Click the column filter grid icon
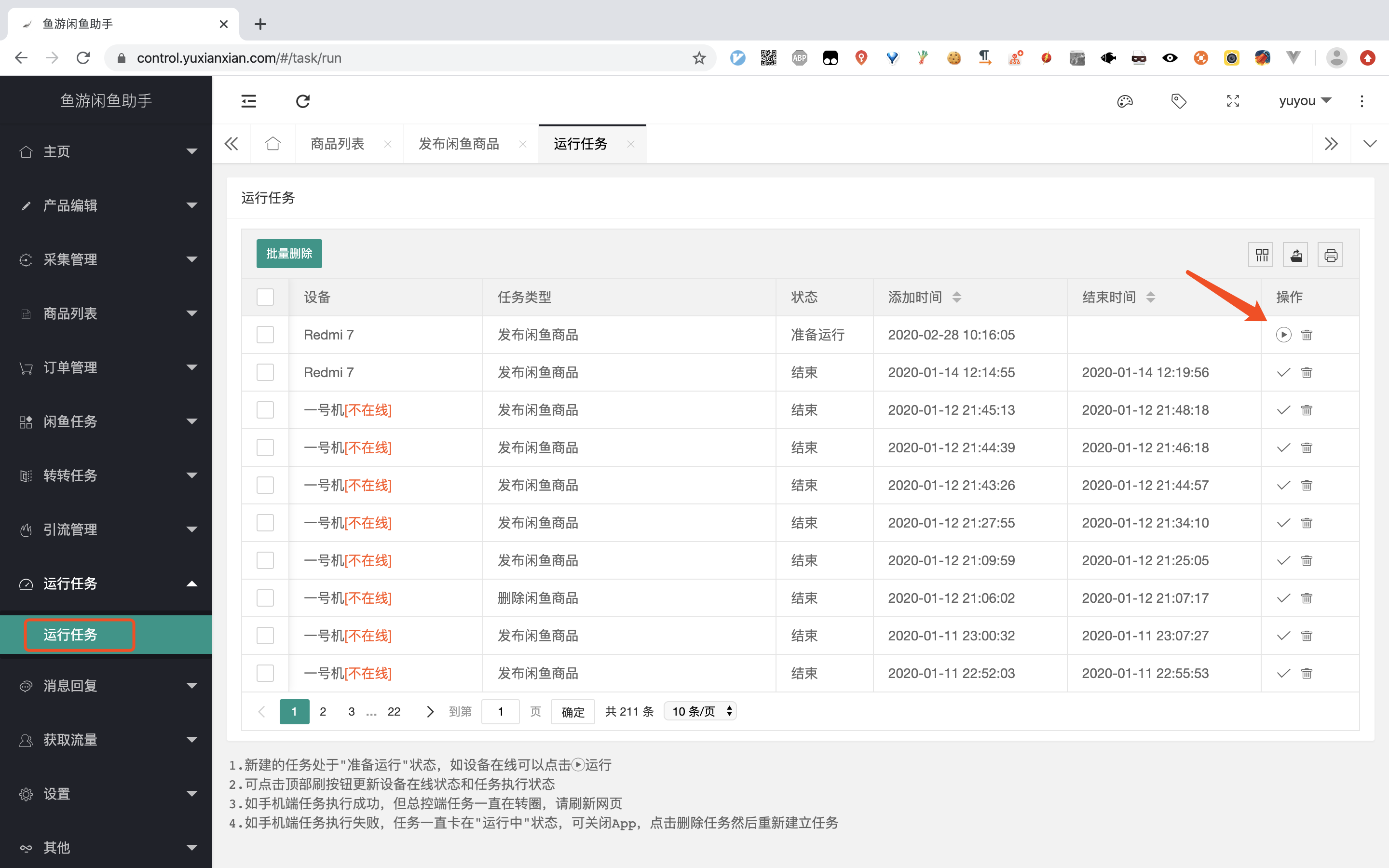This screenshot has height=868, width=1389. pyautogui.click(x=1261, y=255)
